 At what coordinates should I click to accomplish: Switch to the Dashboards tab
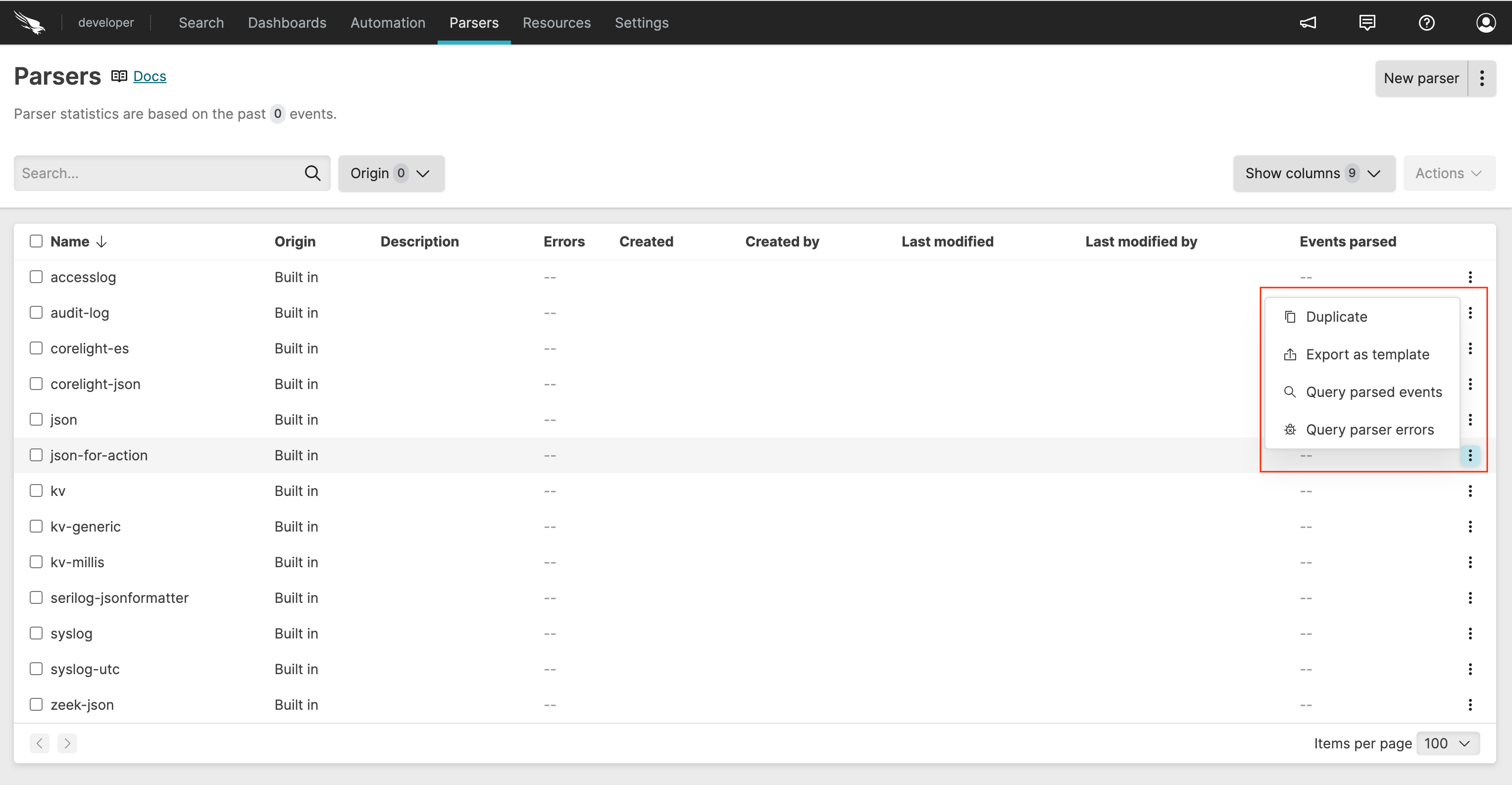tap(287, 22)
